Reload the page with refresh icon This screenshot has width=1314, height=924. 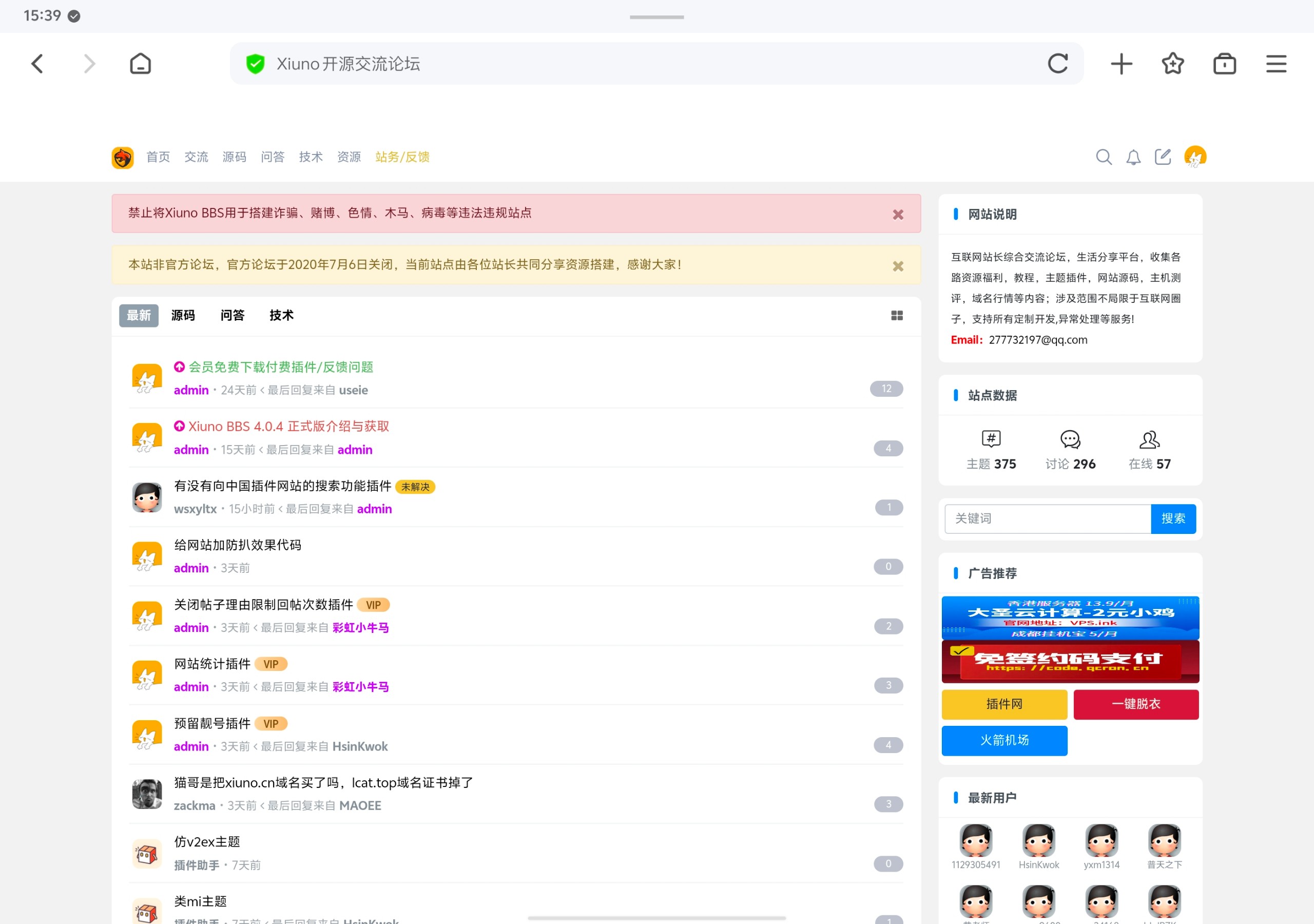pos(1057,64)
